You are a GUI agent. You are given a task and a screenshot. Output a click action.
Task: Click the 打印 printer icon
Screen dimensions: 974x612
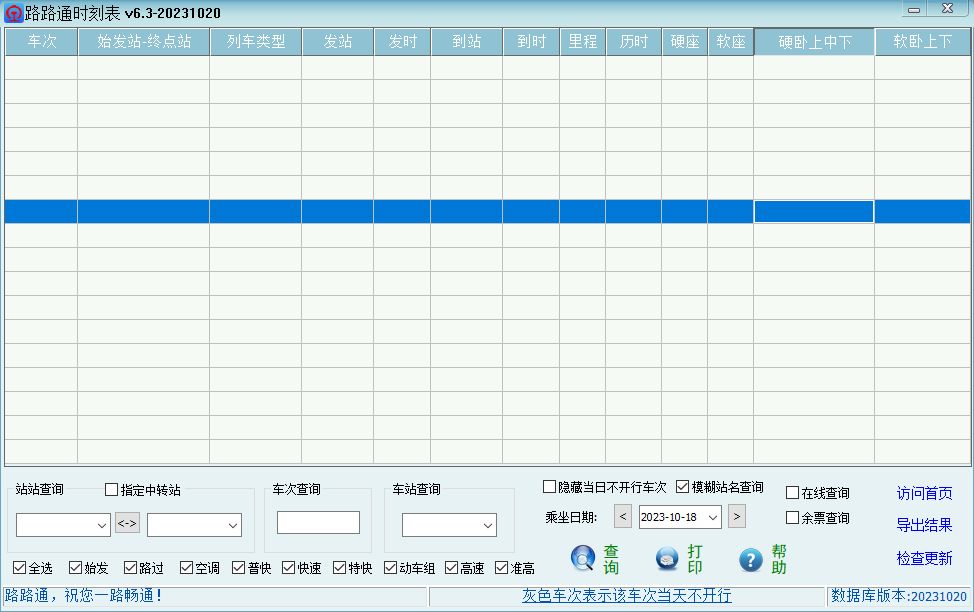[667, 559]
